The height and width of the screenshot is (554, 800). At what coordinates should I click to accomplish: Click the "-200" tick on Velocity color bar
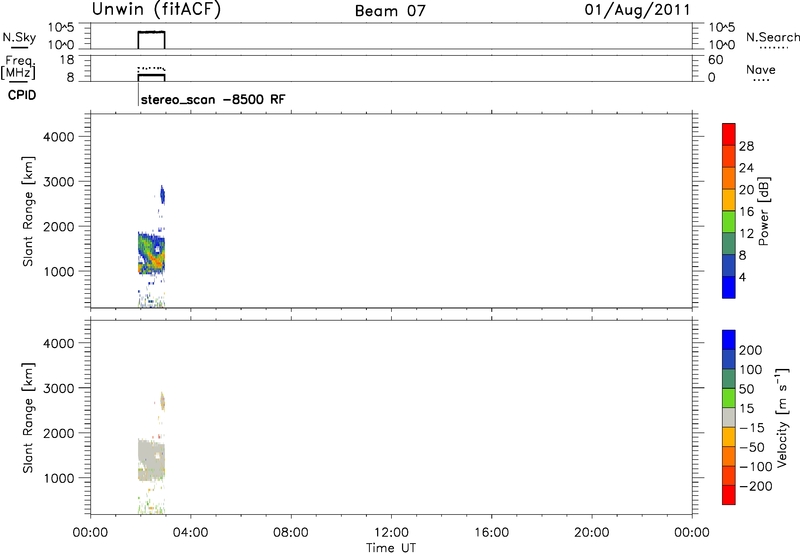(756, 486)
